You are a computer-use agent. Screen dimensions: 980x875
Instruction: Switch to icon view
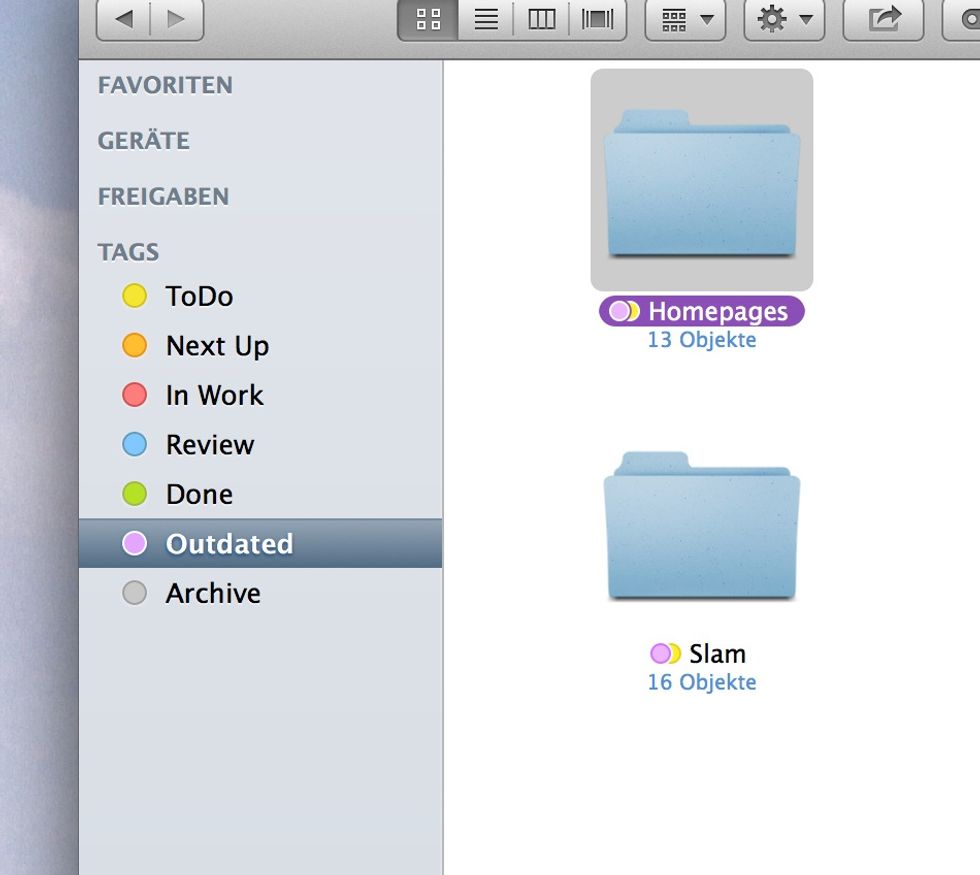point(428,19)
